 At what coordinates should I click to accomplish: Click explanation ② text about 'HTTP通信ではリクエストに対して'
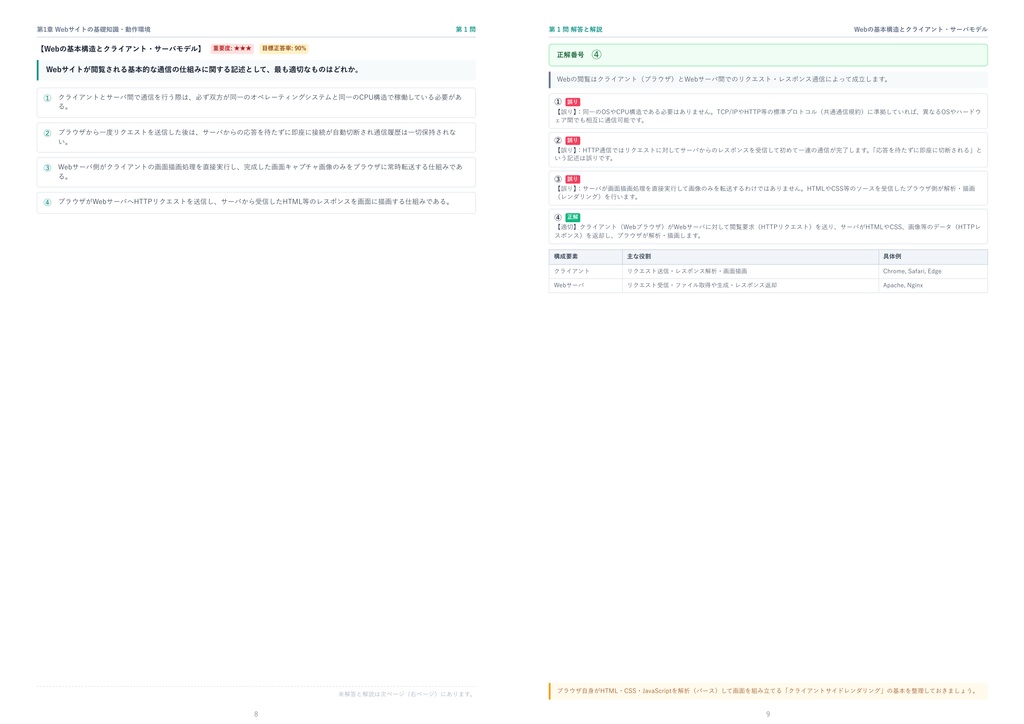point(768,154)
